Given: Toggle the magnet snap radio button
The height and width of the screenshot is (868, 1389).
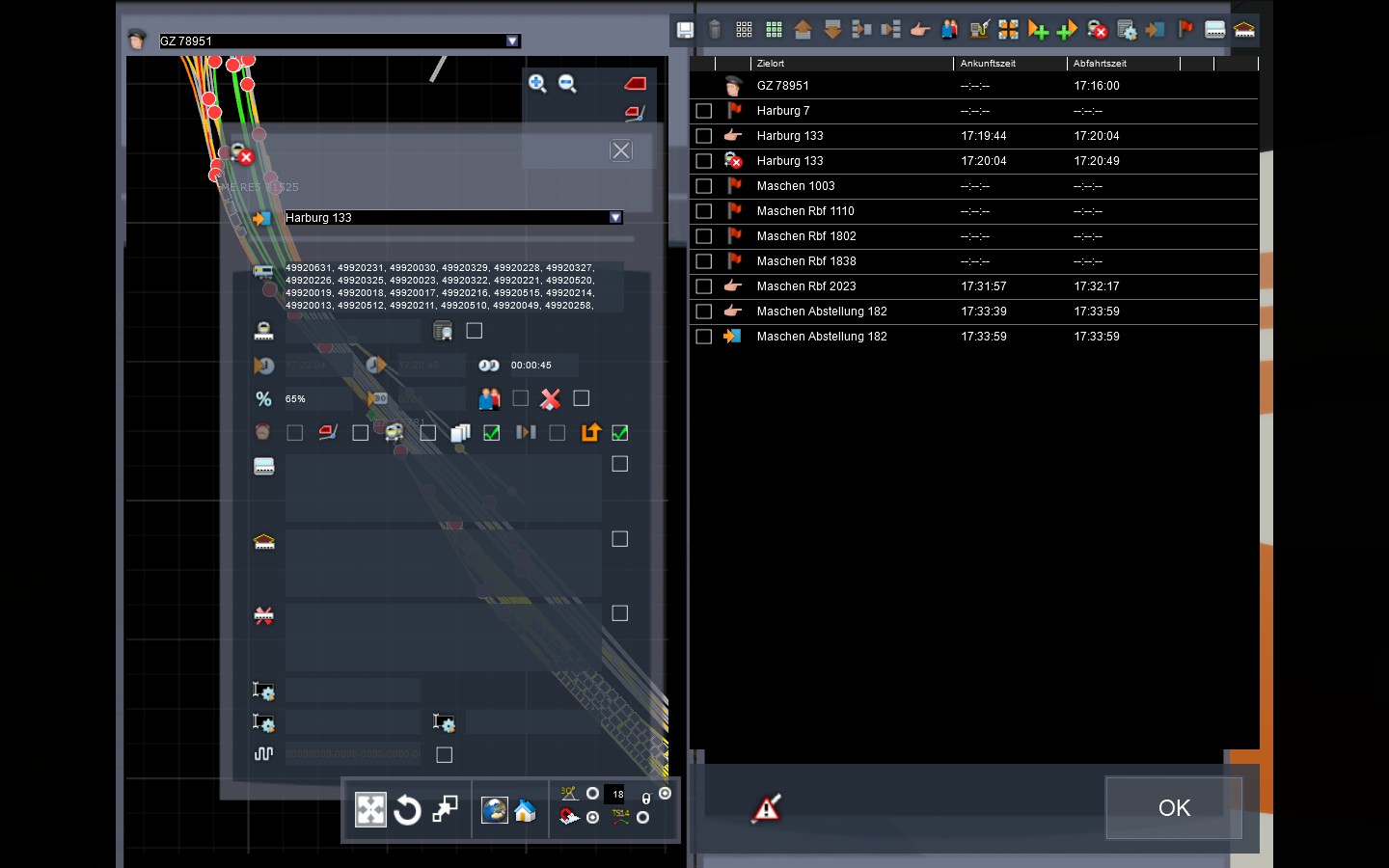Looking at the screenshot, I should pyautogui.click(x=592, y=817).
